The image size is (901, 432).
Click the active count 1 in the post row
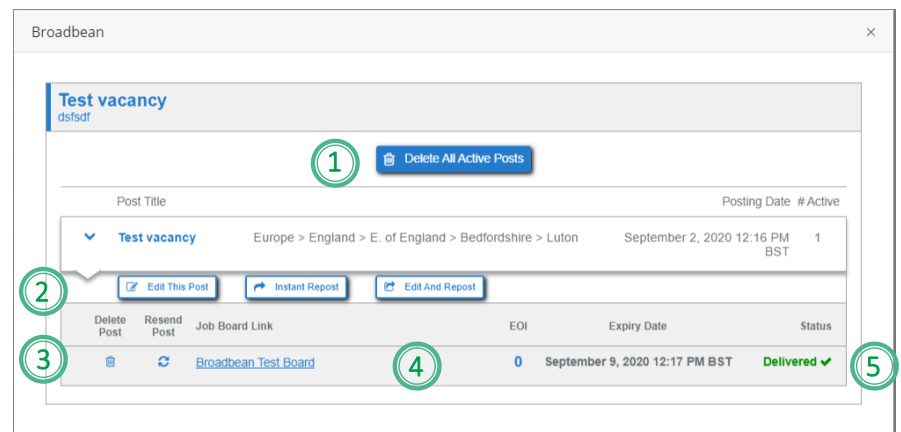(817, 237)
